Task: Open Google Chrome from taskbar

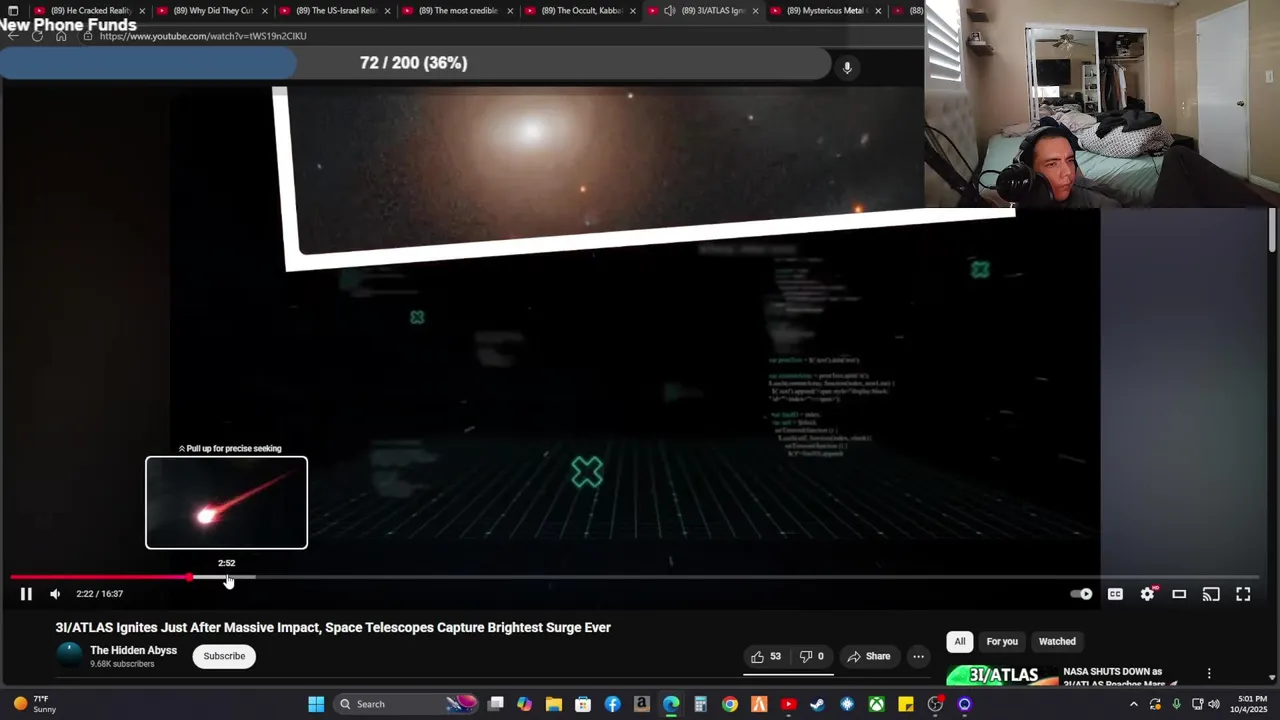Action: tap(730, 704)
